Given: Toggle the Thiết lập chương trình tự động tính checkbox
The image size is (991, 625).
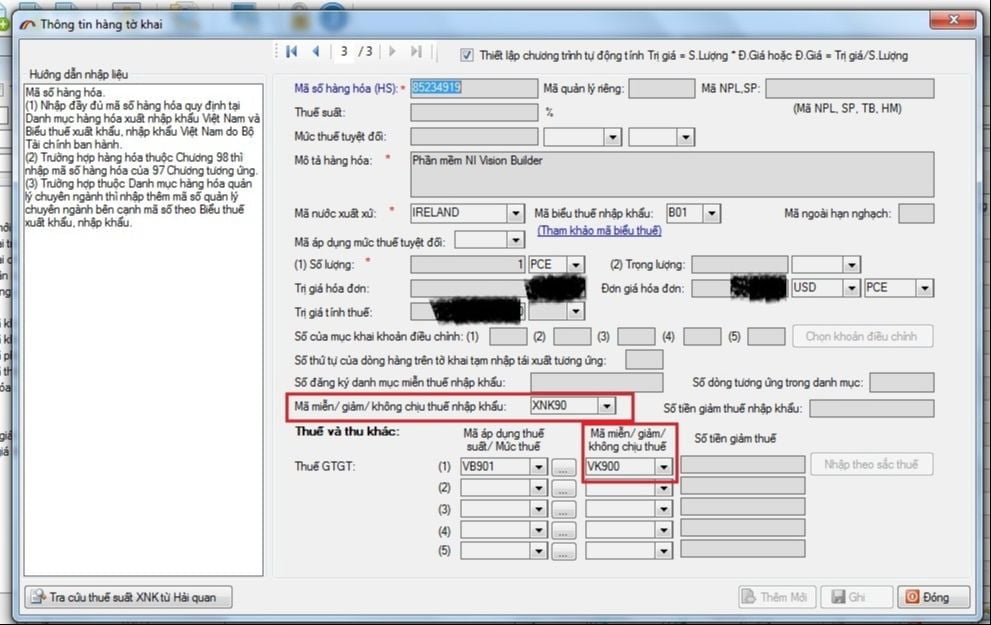Looking at the screenshot, I should [466, 56].
